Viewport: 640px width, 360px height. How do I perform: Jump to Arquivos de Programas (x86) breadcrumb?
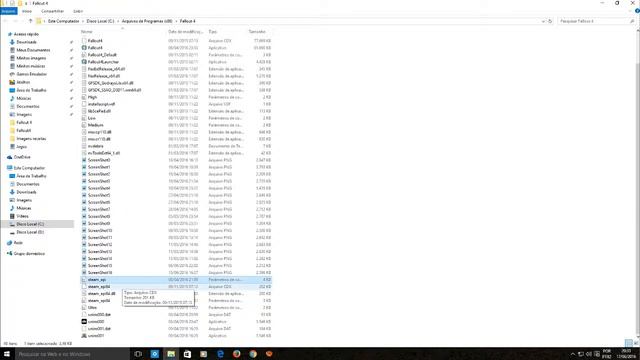pyautogui.click(x=147, y=21)
